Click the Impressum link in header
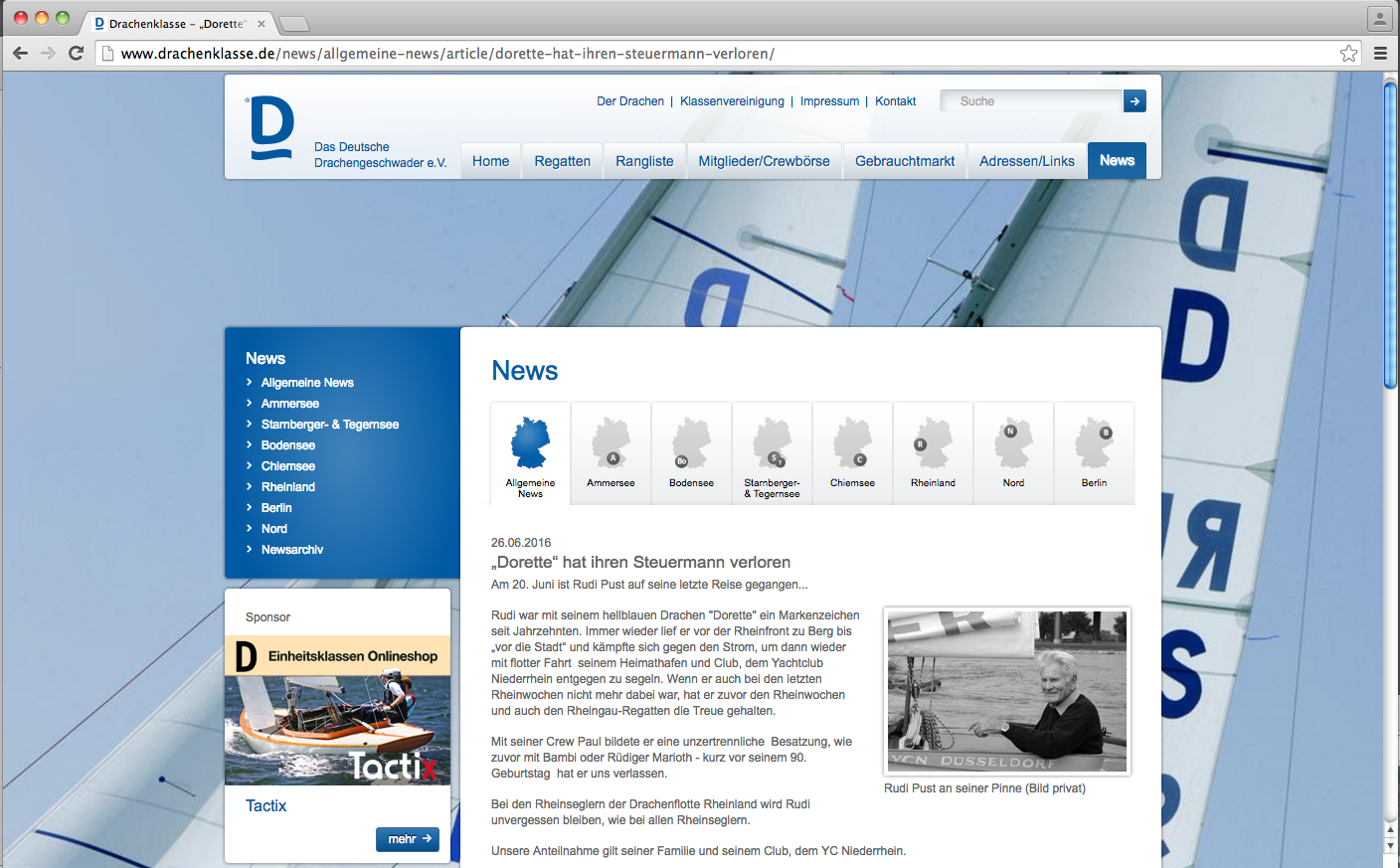The height and width of the screenshot is (868, 1400). pyautogui.click(x=829, y=101)
